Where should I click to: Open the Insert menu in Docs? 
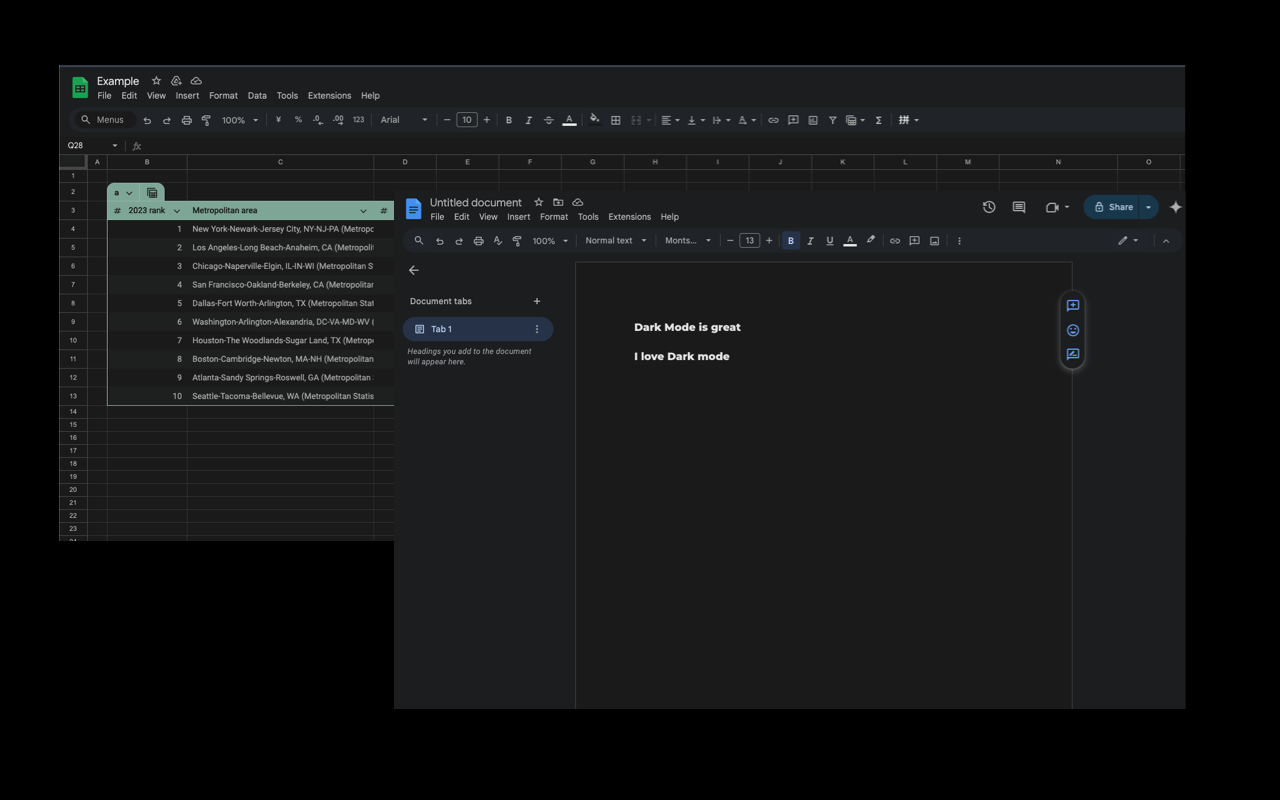pyautogui.click(x=518, y=217)
